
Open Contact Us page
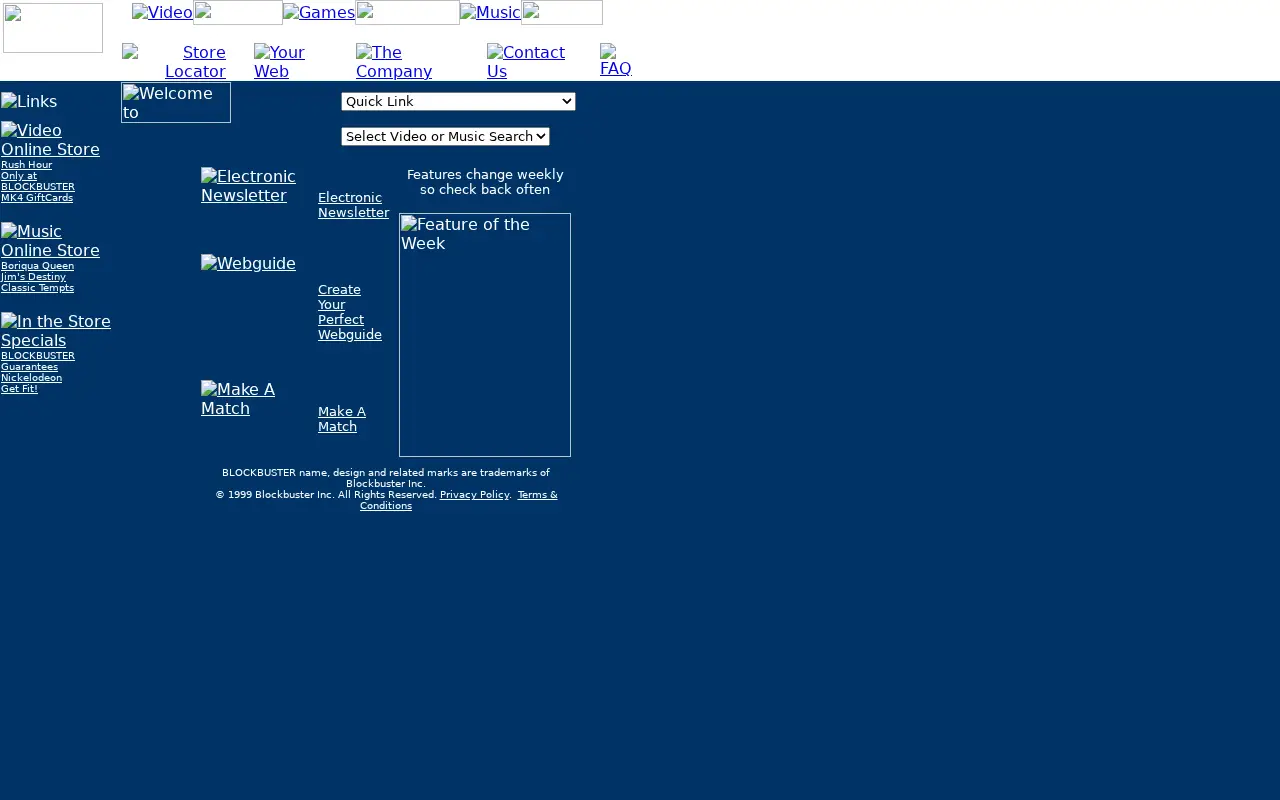[x=526, y=62]
